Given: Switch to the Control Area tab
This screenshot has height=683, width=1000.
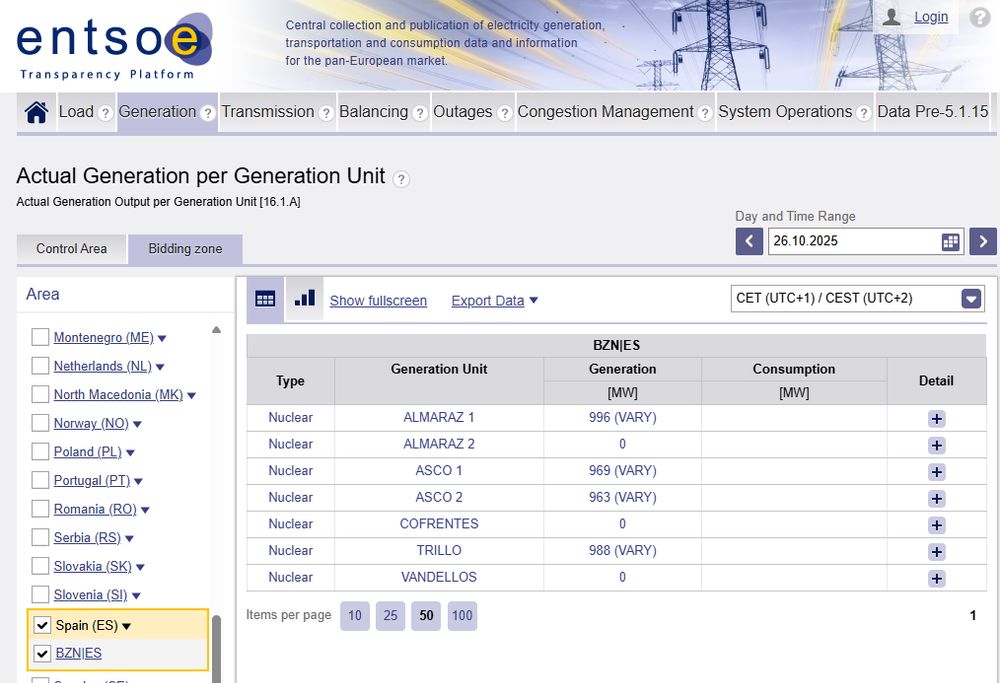Looking at the screenshot, I should coord(71,248).
